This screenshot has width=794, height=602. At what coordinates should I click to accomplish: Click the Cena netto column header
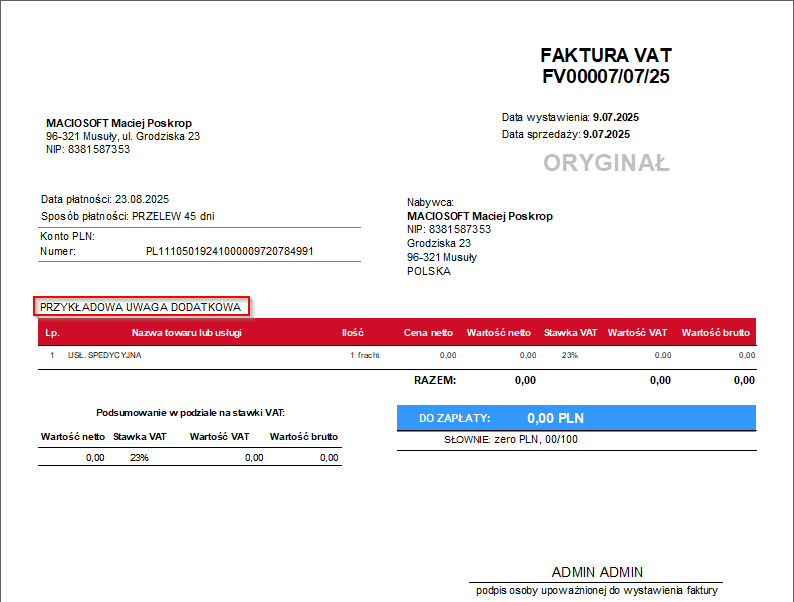(x=428, y=332)
